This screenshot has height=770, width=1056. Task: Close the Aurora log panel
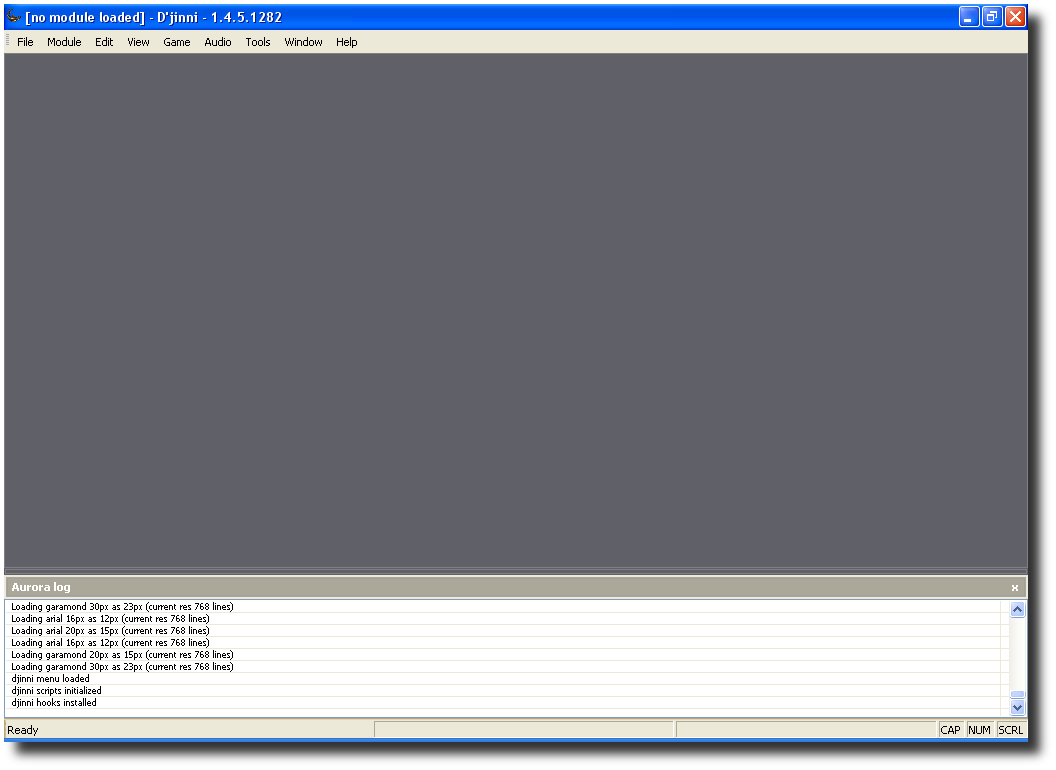point(1015,588)
